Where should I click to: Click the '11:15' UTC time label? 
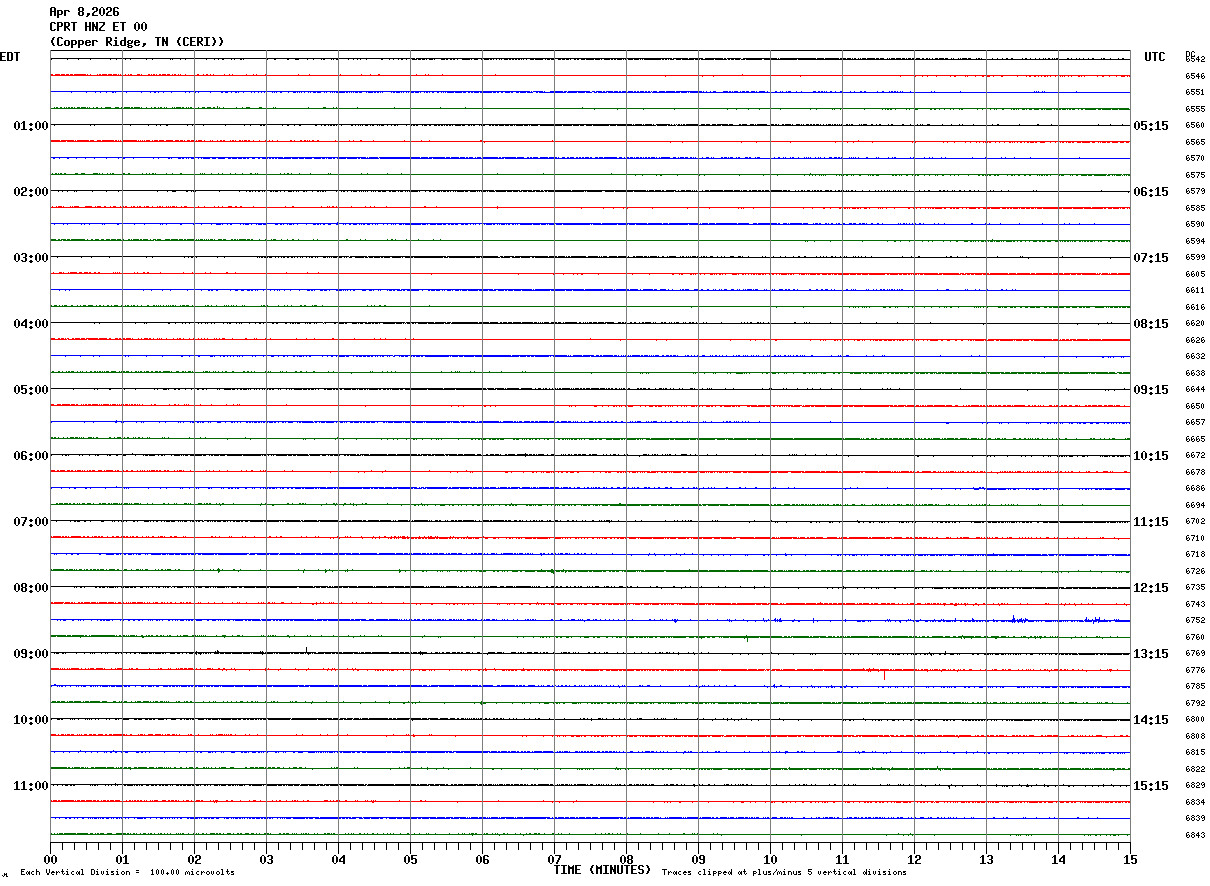pyautogui.click(x=1150, y=522)
